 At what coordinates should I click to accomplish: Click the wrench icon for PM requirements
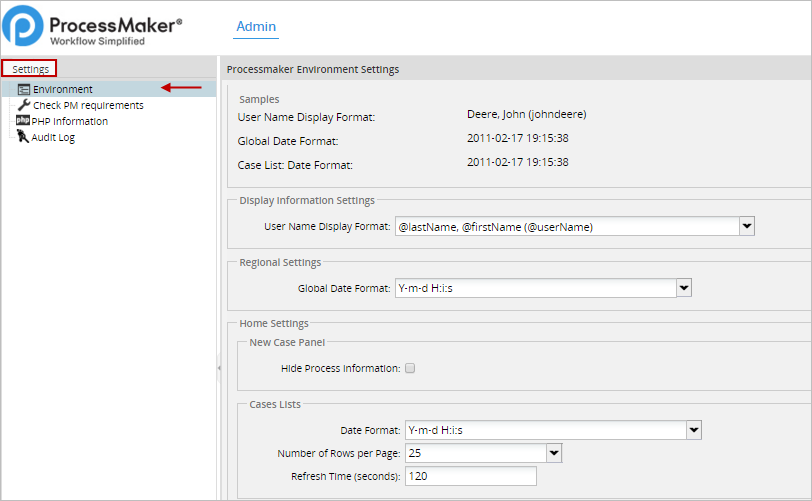click(24, 105)
